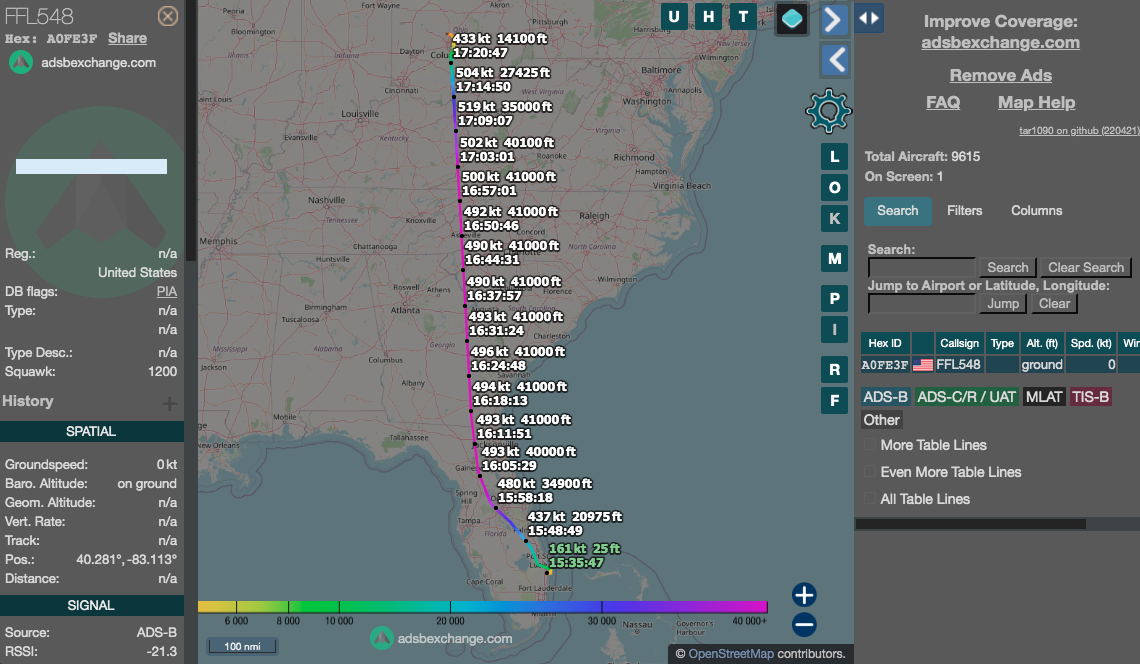This screenshot has height=664, width=1140.
Task: Toggle the sidebar width double-arrow button
Action: pyautogui.click(x=868, y=18)
